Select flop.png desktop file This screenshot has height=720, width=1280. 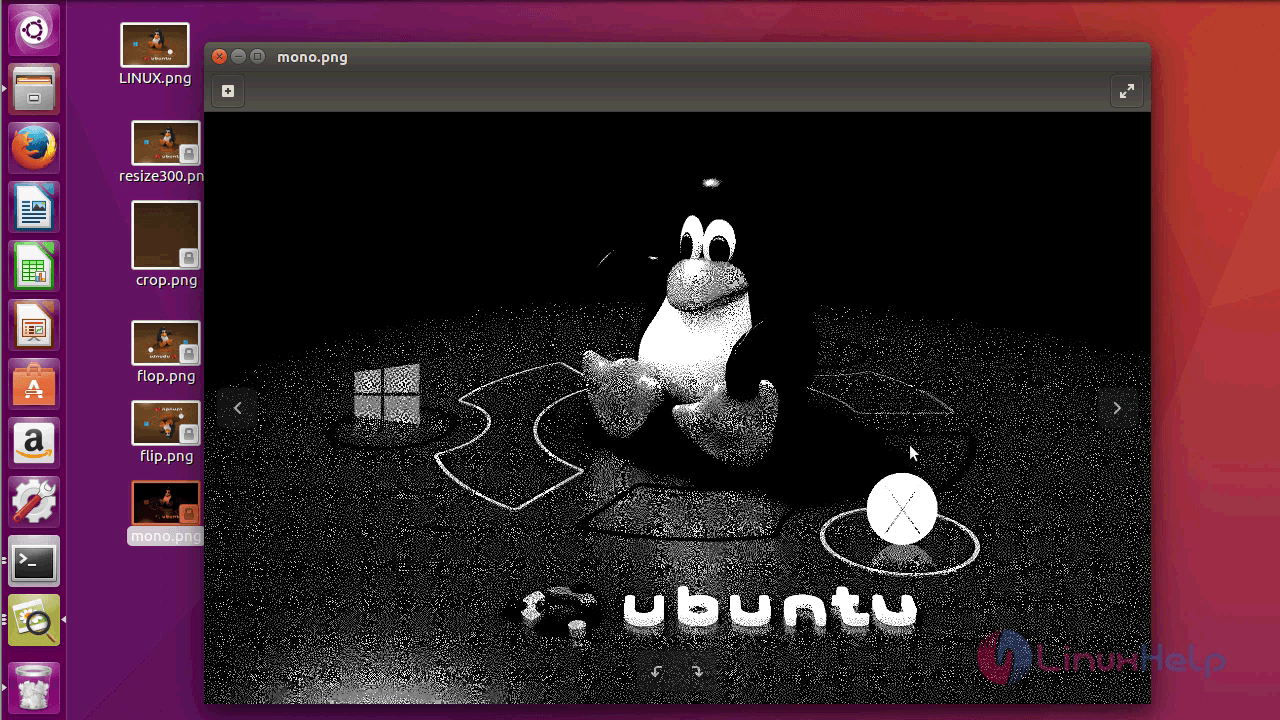[x=166, y=352]
